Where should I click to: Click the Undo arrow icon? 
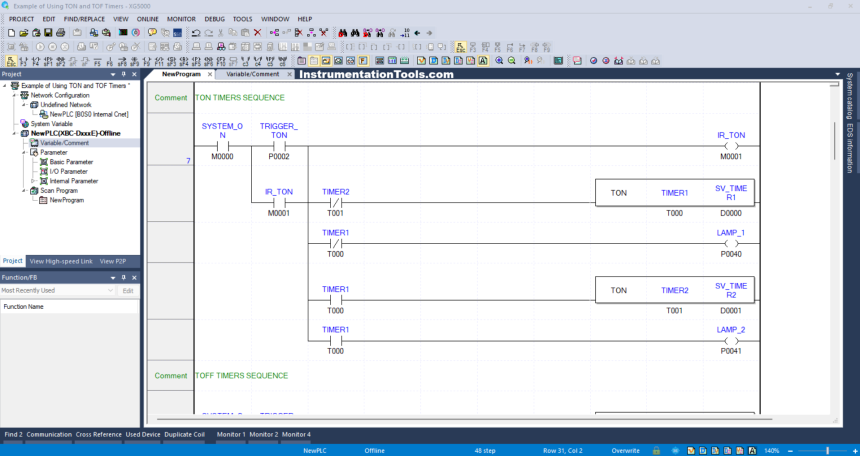pos(195,33)
